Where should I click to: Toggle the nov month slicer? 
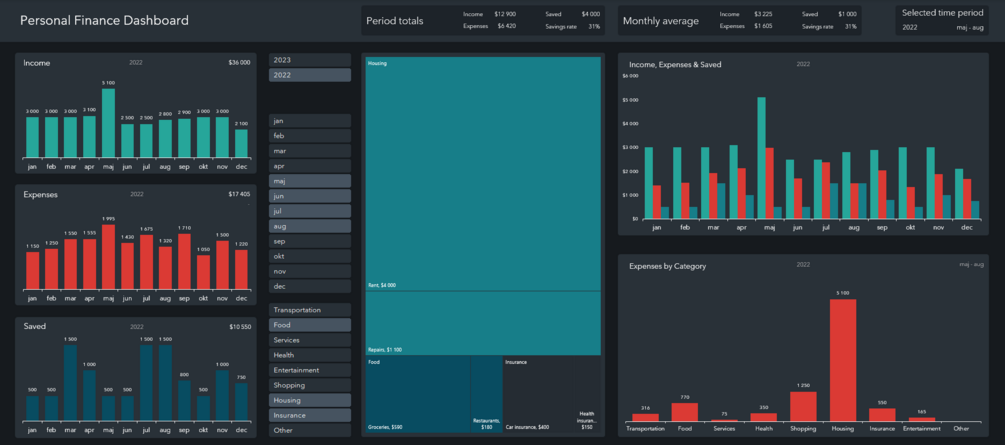310,271
